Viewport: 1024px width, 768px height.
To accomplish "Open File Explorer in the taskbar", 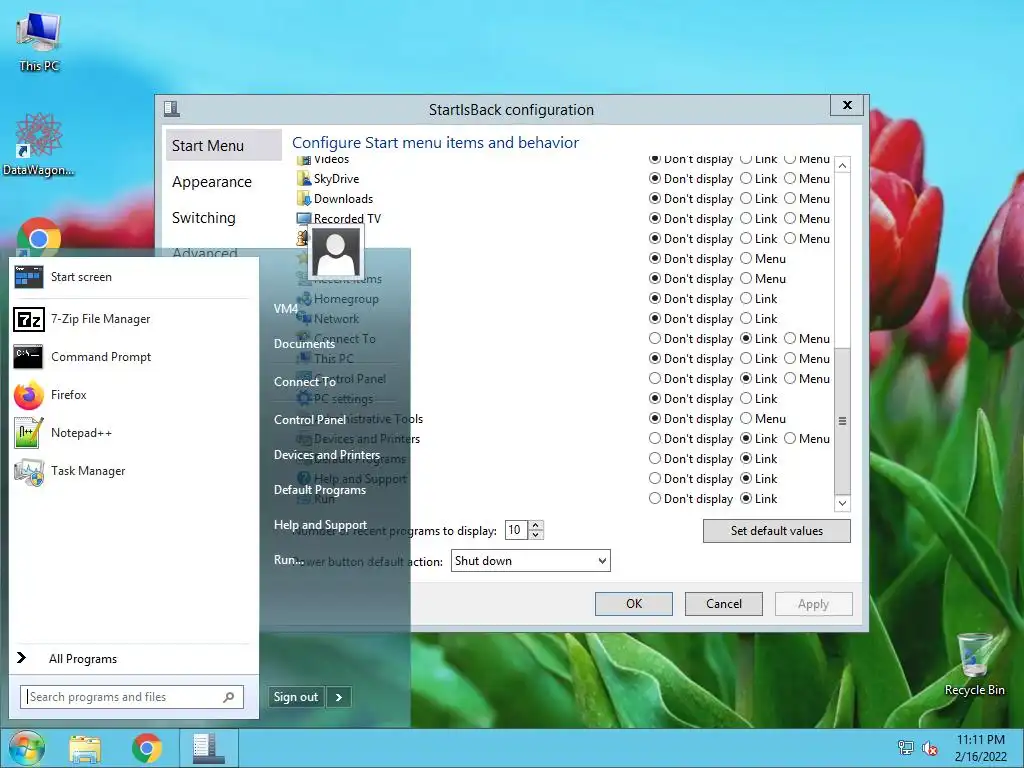I will pyautogui.click(x=86, y=748).
